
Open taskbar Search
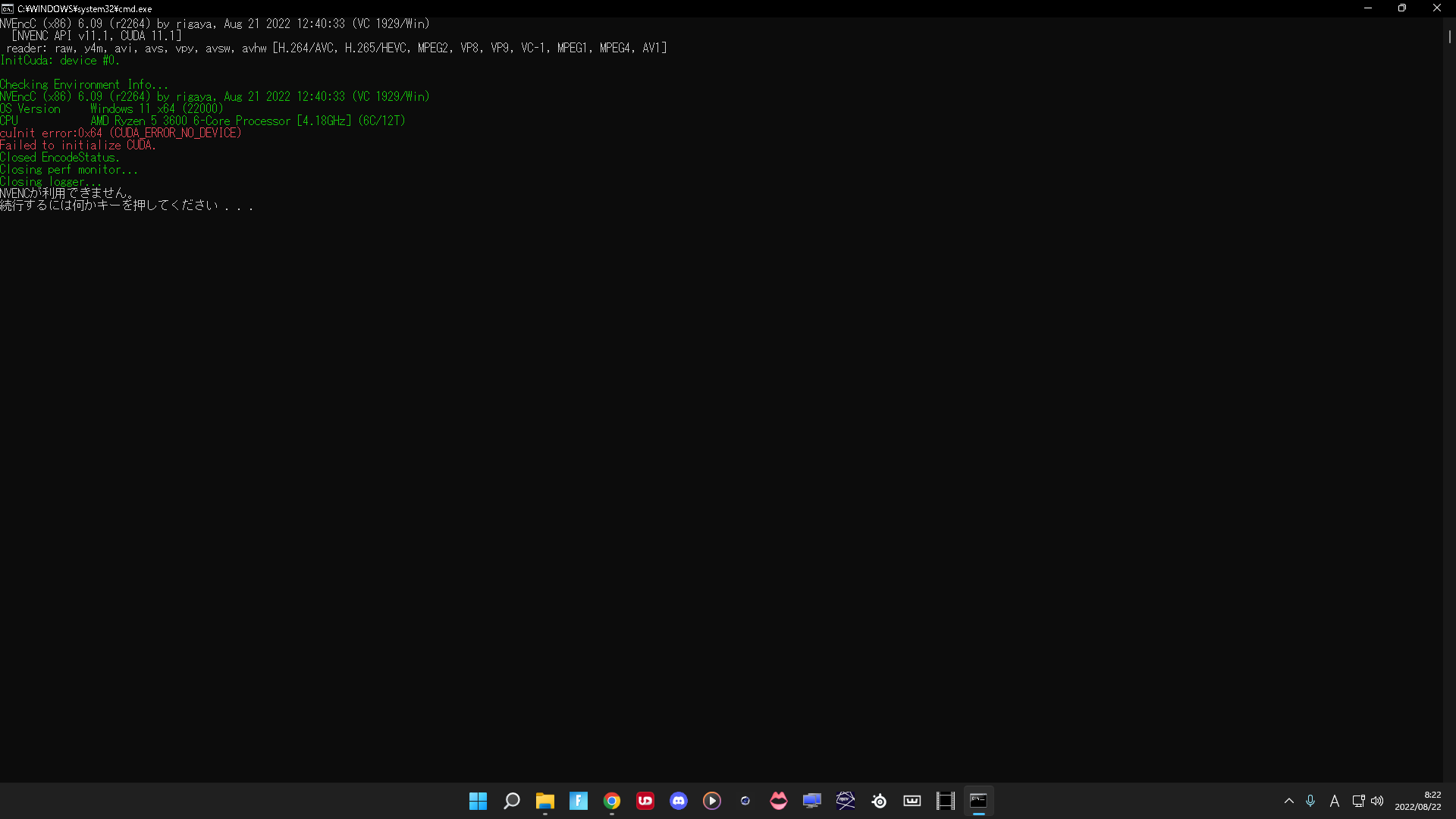(x=512, y=801)
